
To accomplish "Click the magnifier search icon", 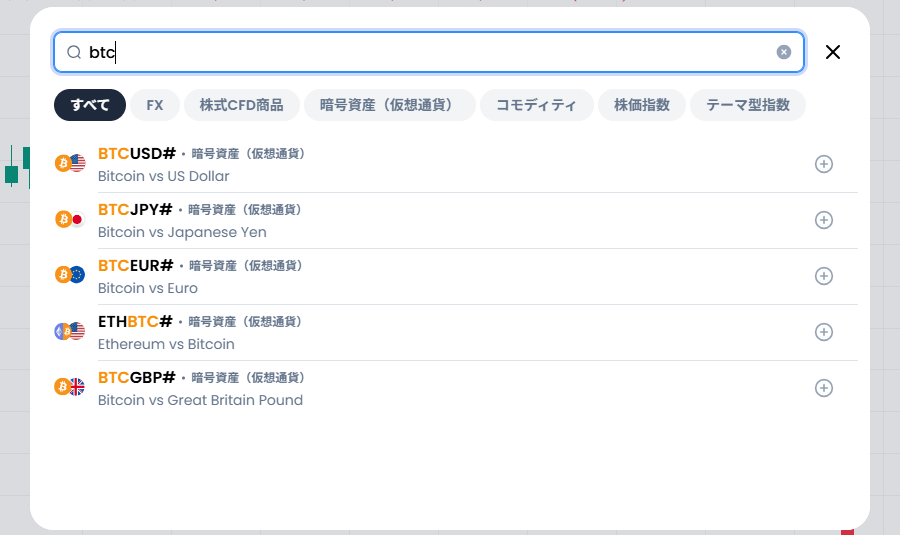I will coord(74,52).
